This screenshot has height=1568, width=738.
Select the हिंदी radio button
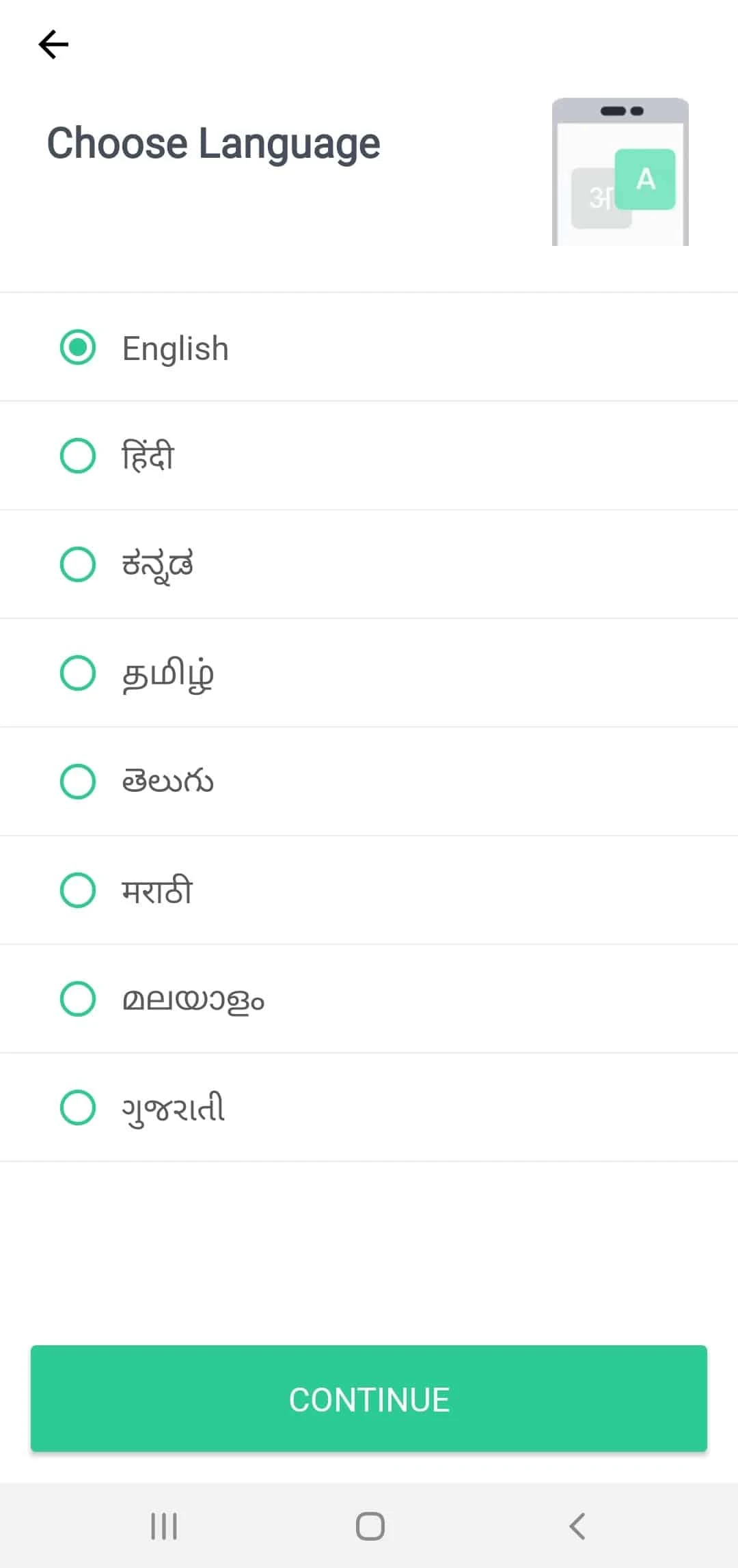(x=78, y=456)
